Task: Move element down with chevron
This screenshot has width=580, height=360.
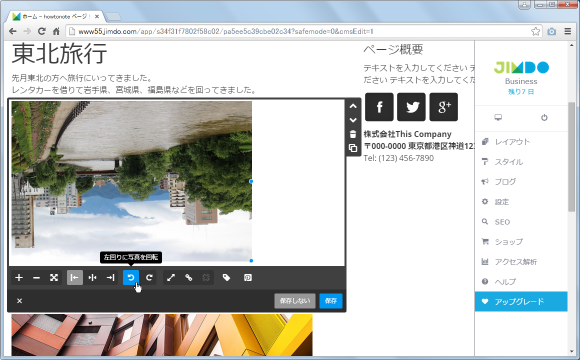Action: [353, 120]
